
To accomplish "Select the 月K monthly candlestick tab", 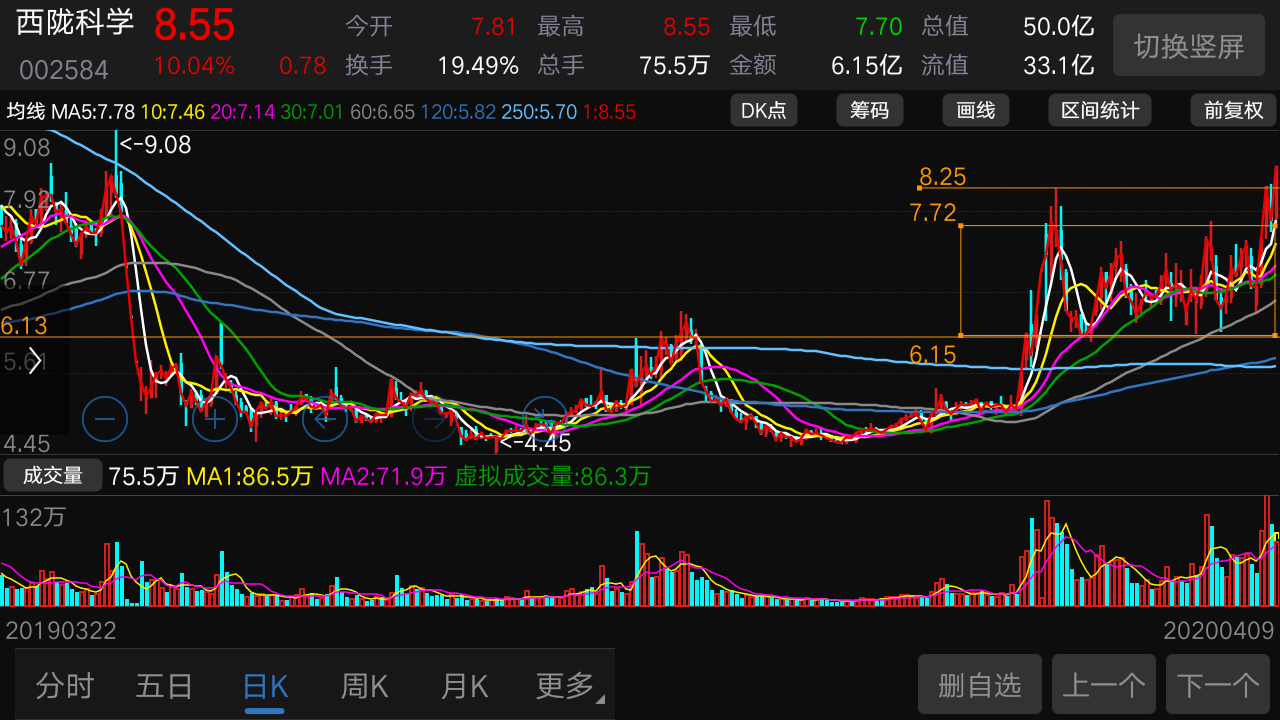I will click(x=465, y=686).
